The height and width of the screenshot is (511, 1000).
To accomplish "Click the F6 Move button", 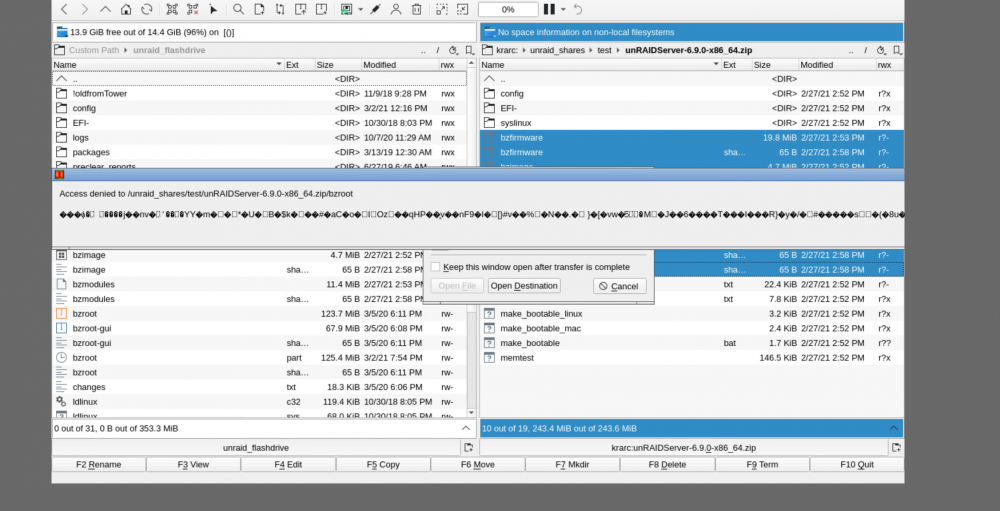I will [478, 464].
